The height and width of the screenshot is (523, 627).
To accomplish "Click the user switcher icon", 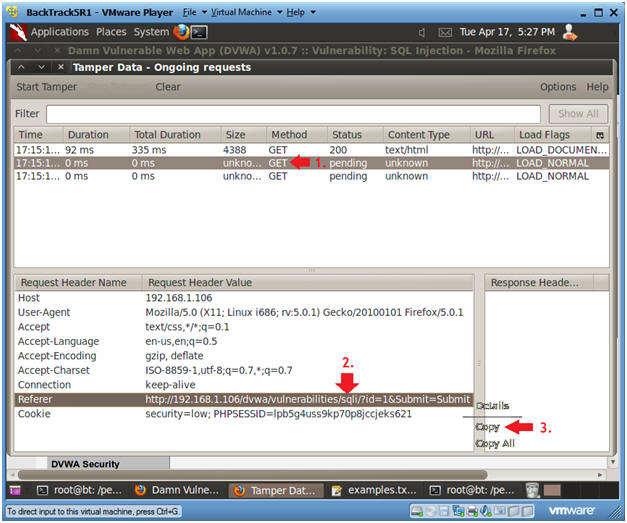I will click(570, 32).
